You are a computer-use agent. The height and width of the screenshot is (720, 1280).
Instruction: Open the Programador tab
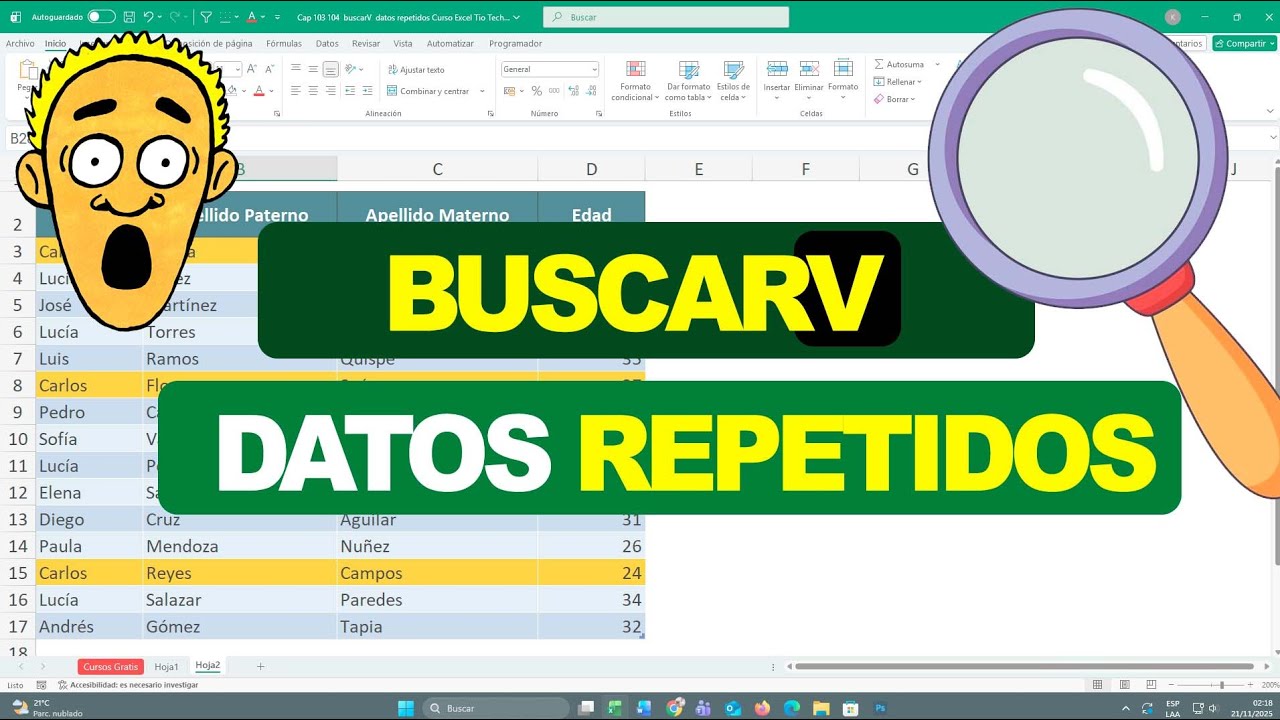515,44
